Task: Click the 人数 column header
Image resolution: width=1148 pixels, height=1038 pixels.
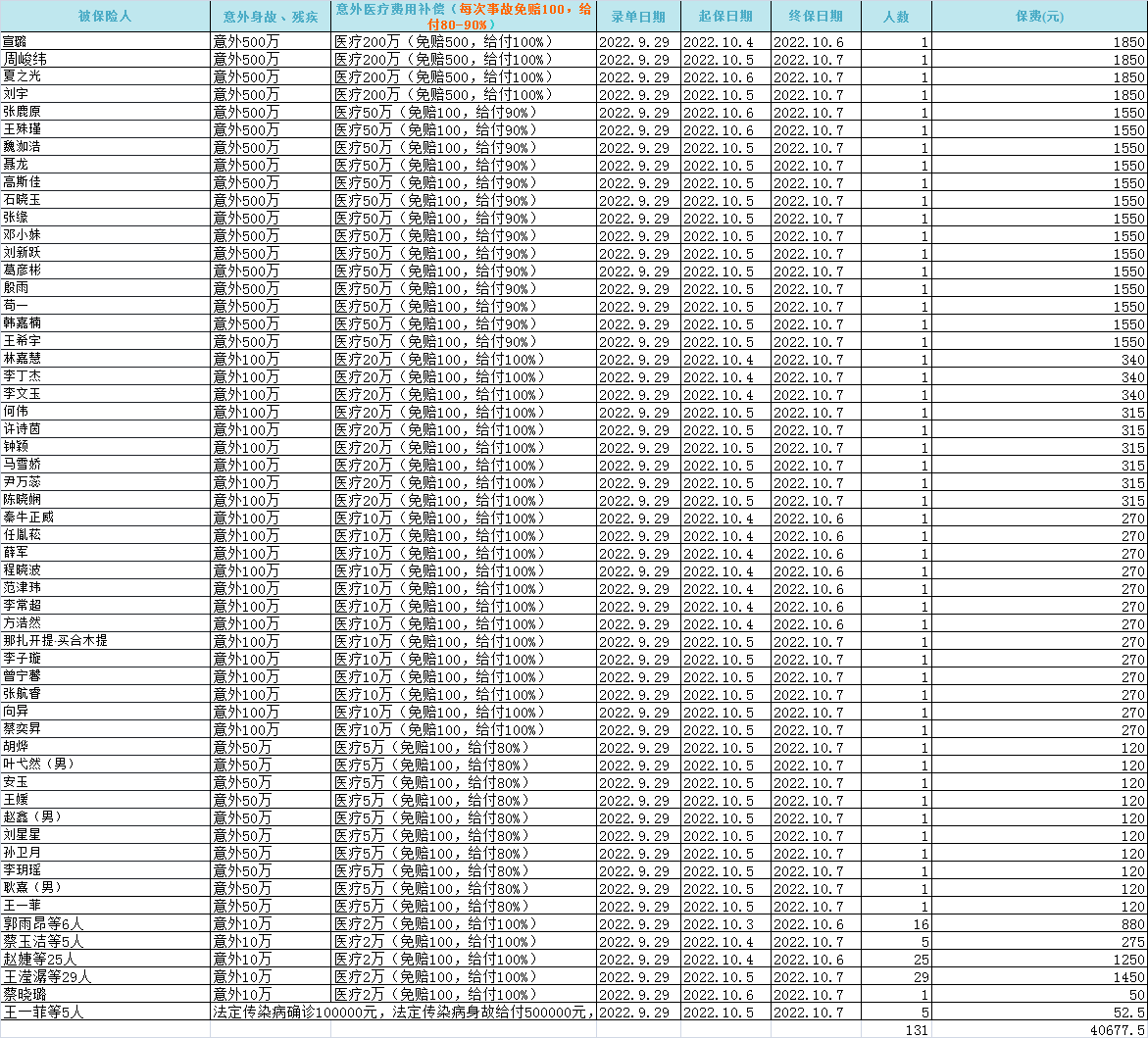Action: coord(896,17)
